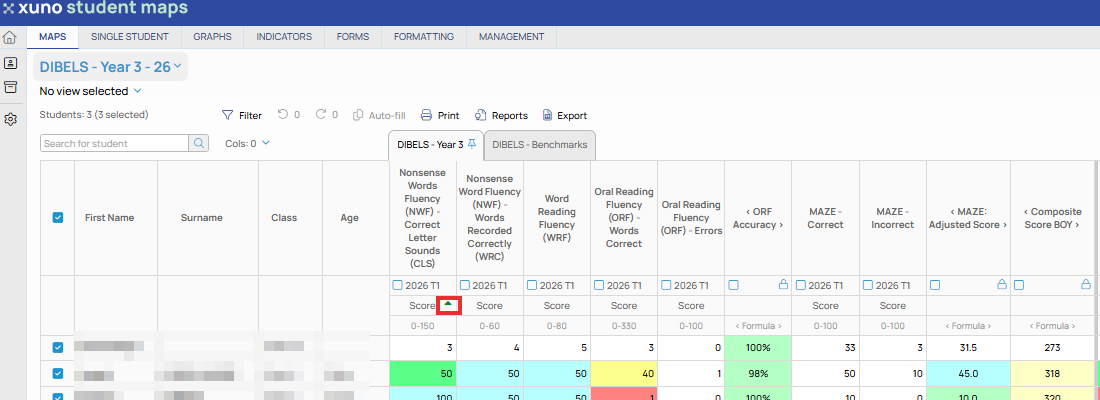Open the DIBELS - Year 3 - 26 map dropdown

pyautogui.click(x=110, y=67)
